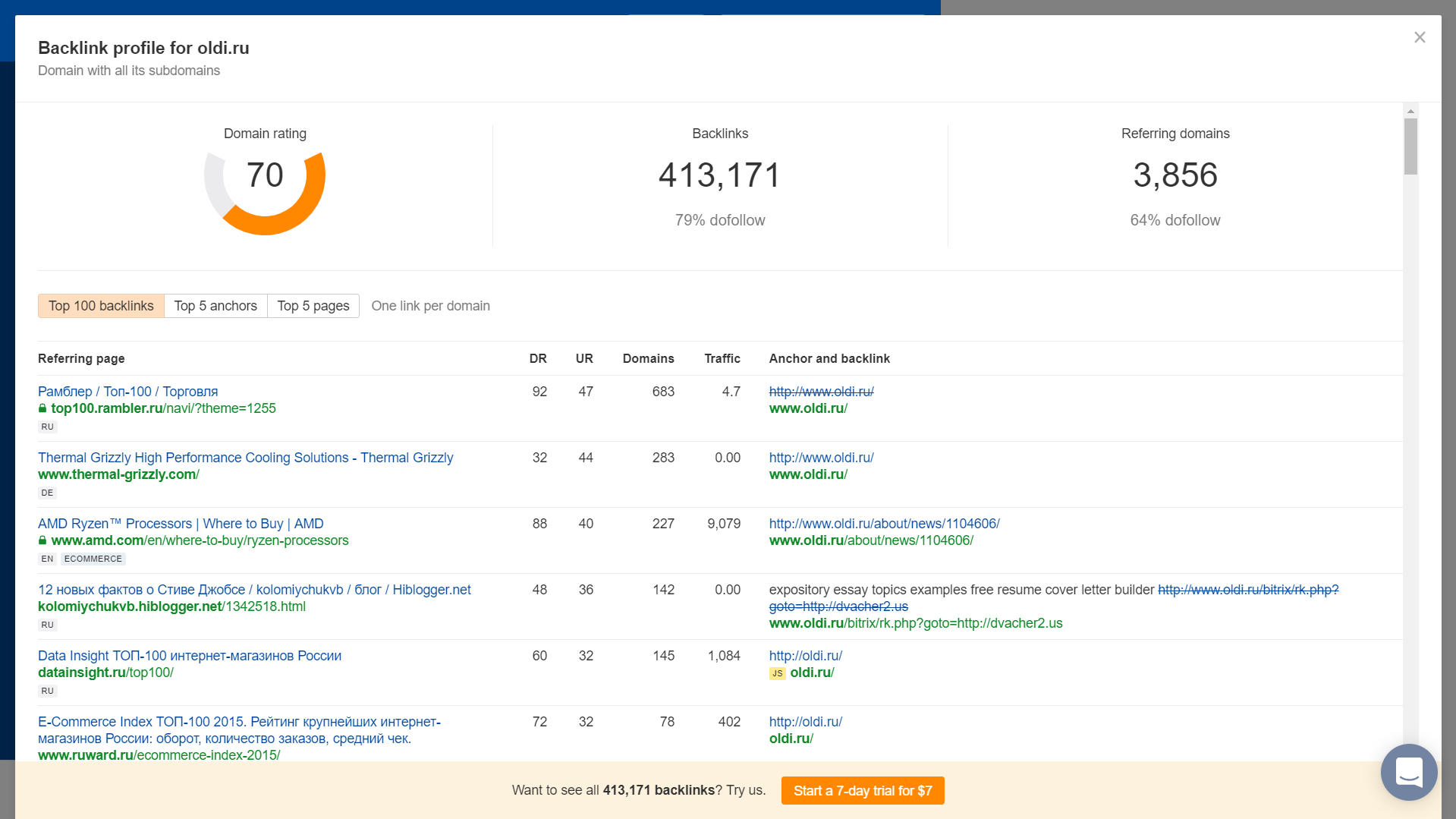
Task: Start the 7-day trial for $7
Action: (863, 790)
